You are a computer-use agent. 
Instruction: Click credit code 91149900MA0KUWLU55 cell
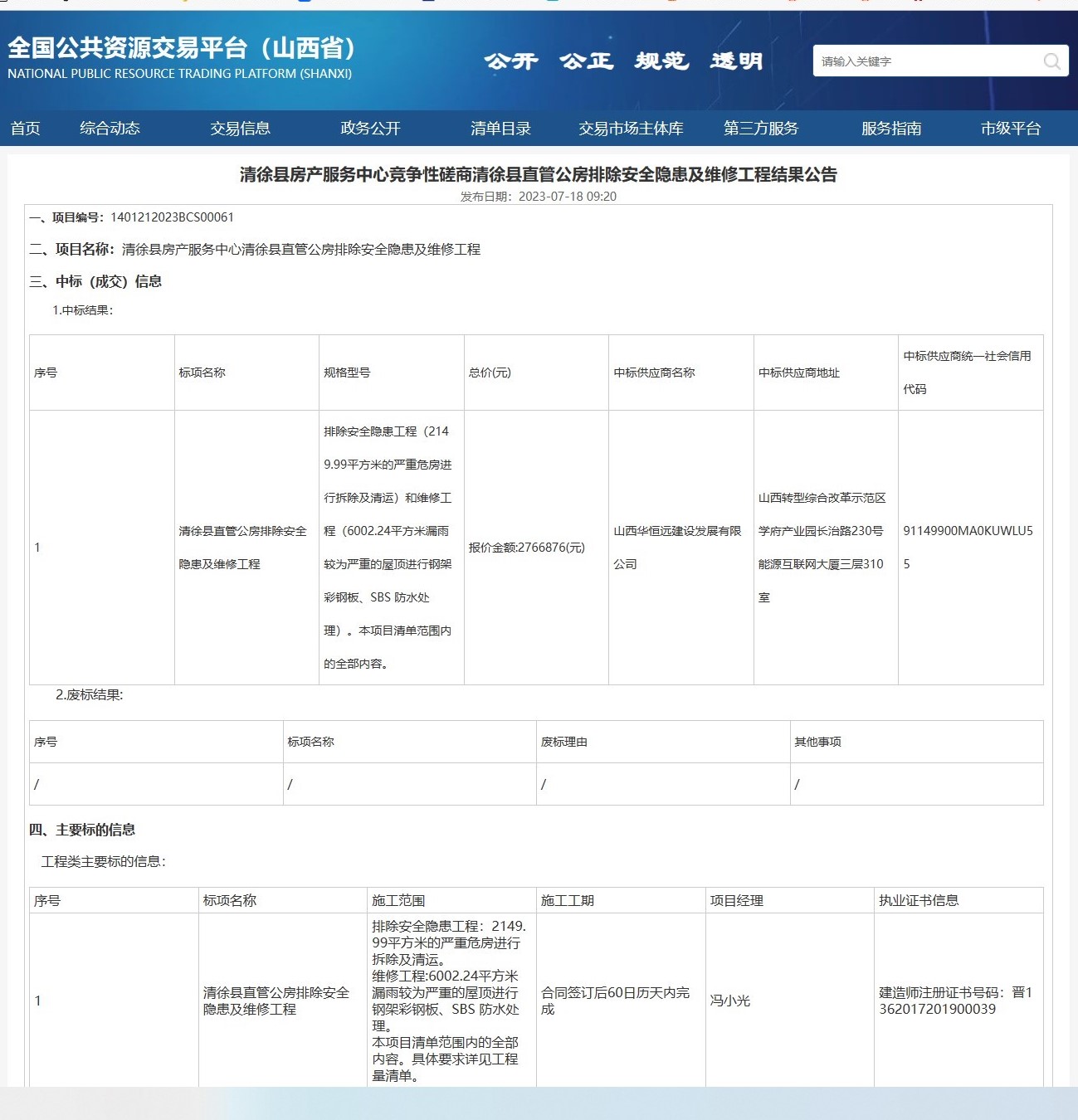[968, 547]
